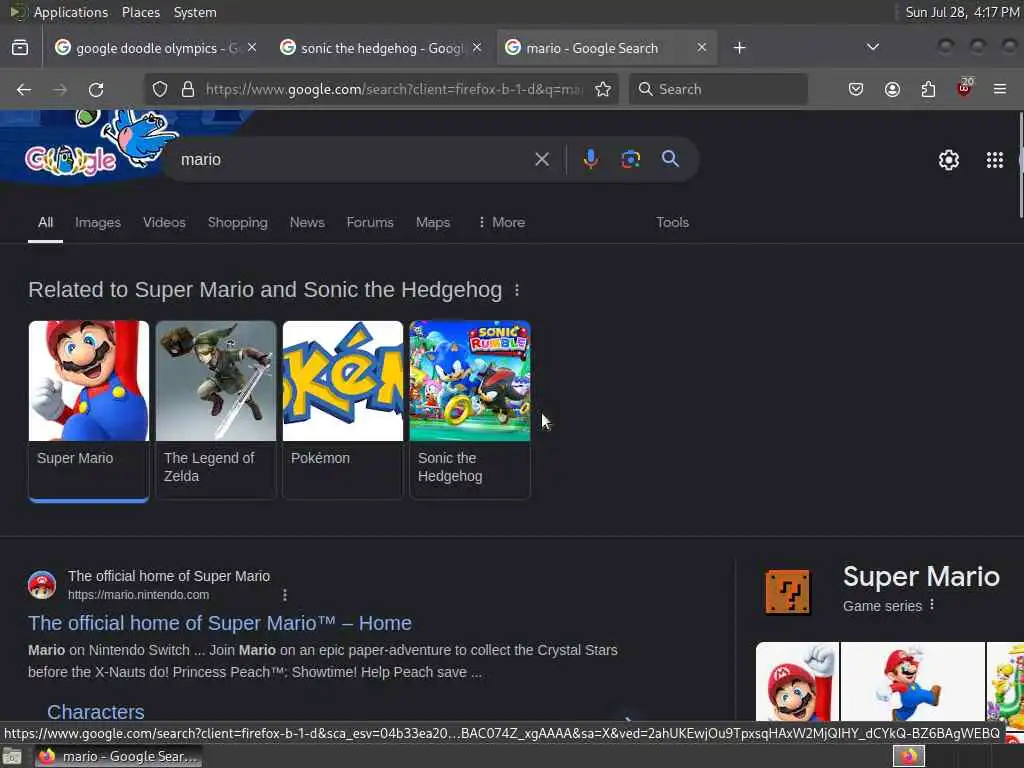
Task: Open a new tab with plus
Action: tap(739, 48)
